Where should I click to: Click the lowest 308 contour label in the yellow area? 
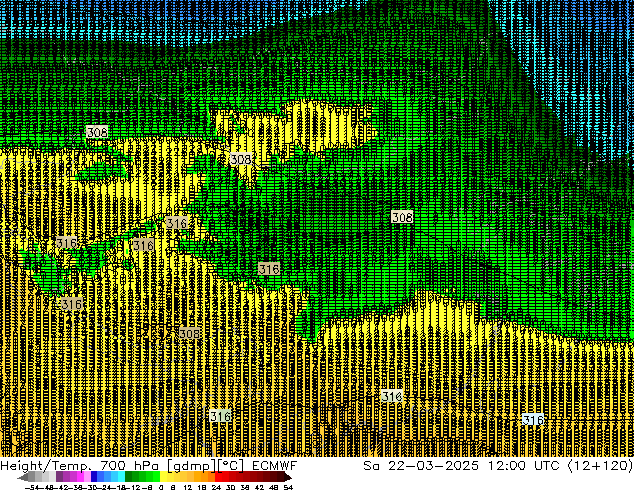pyautogui.click(x=189, y=334)
